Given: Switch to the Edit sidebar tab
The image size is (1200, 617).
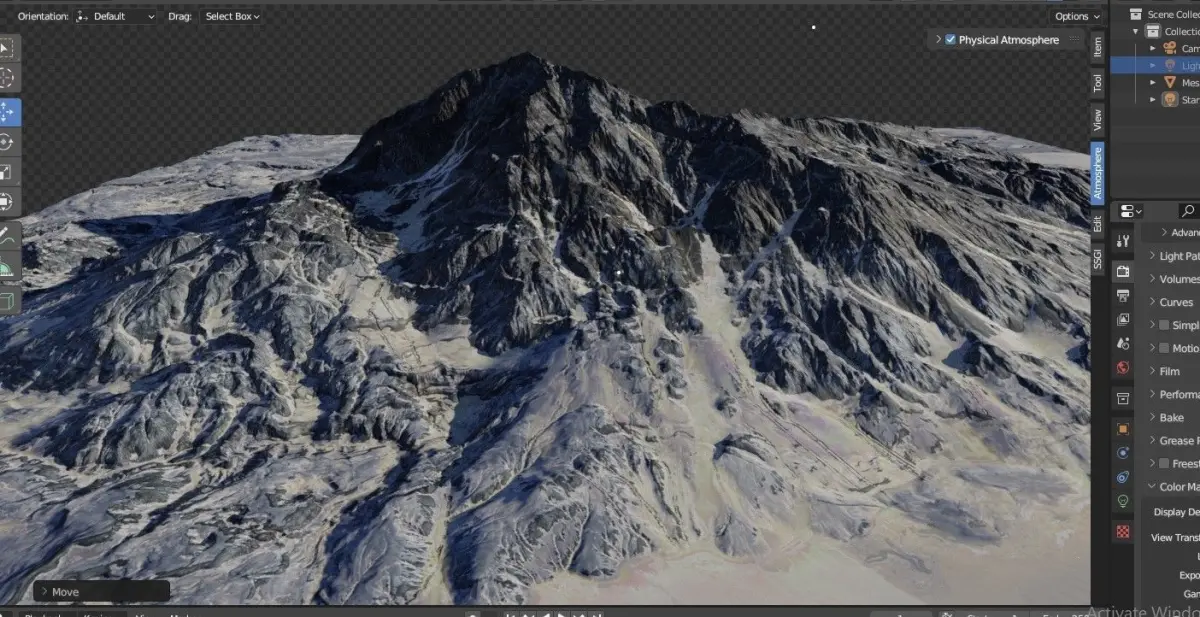Looking at the screenshot, I should pos(1097,224).
